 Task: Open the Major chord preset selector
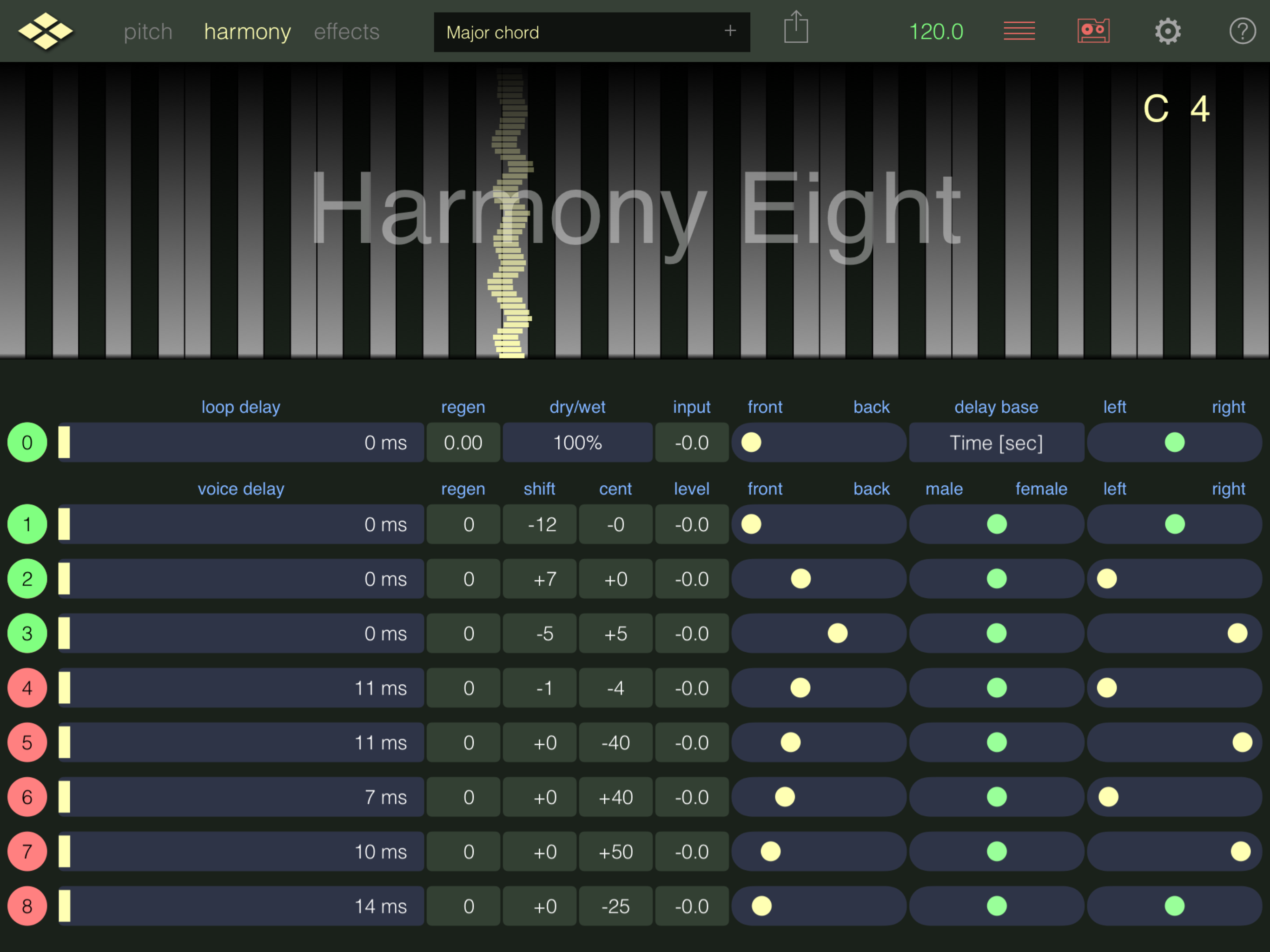pyautogui.click(x=574, y=32)
